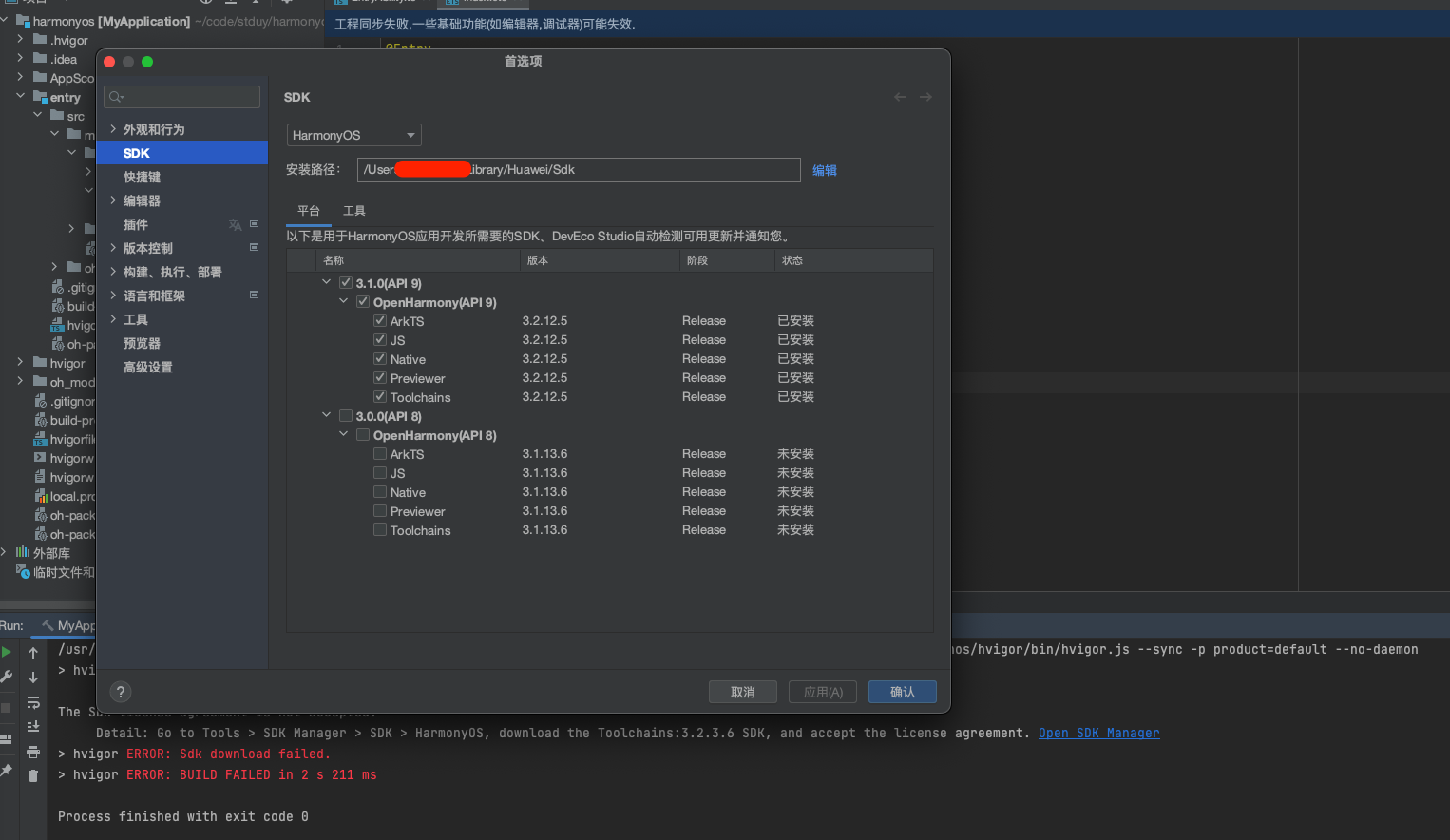Collapse the OpenHarmony(API 9) subgroup
This screenshot has height=840, width=1450.
pyautogui.click(x=344, y=301)
